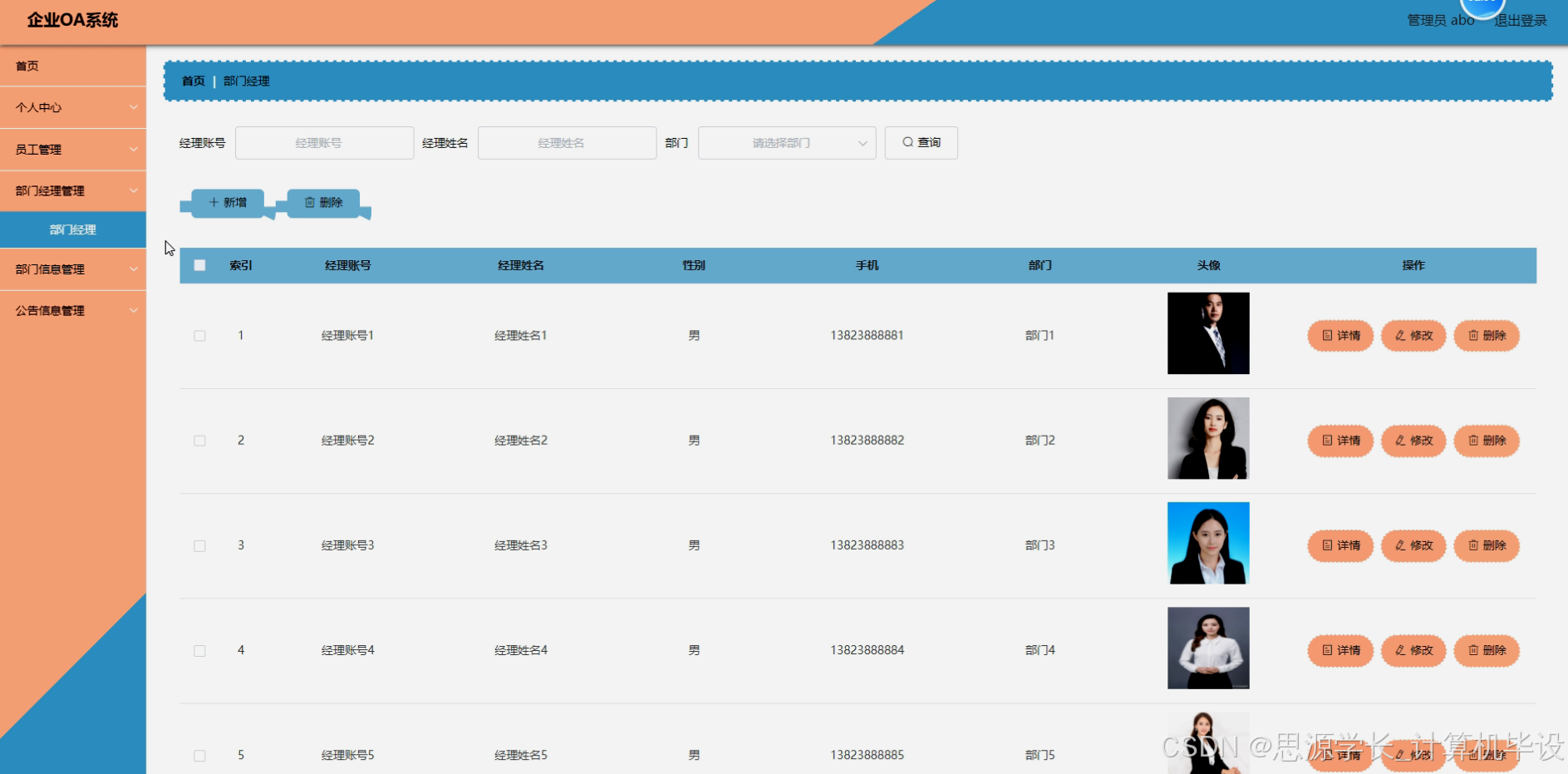
Task: Open the 公告信息管理 sidebar menu
Action: [73, 310]
